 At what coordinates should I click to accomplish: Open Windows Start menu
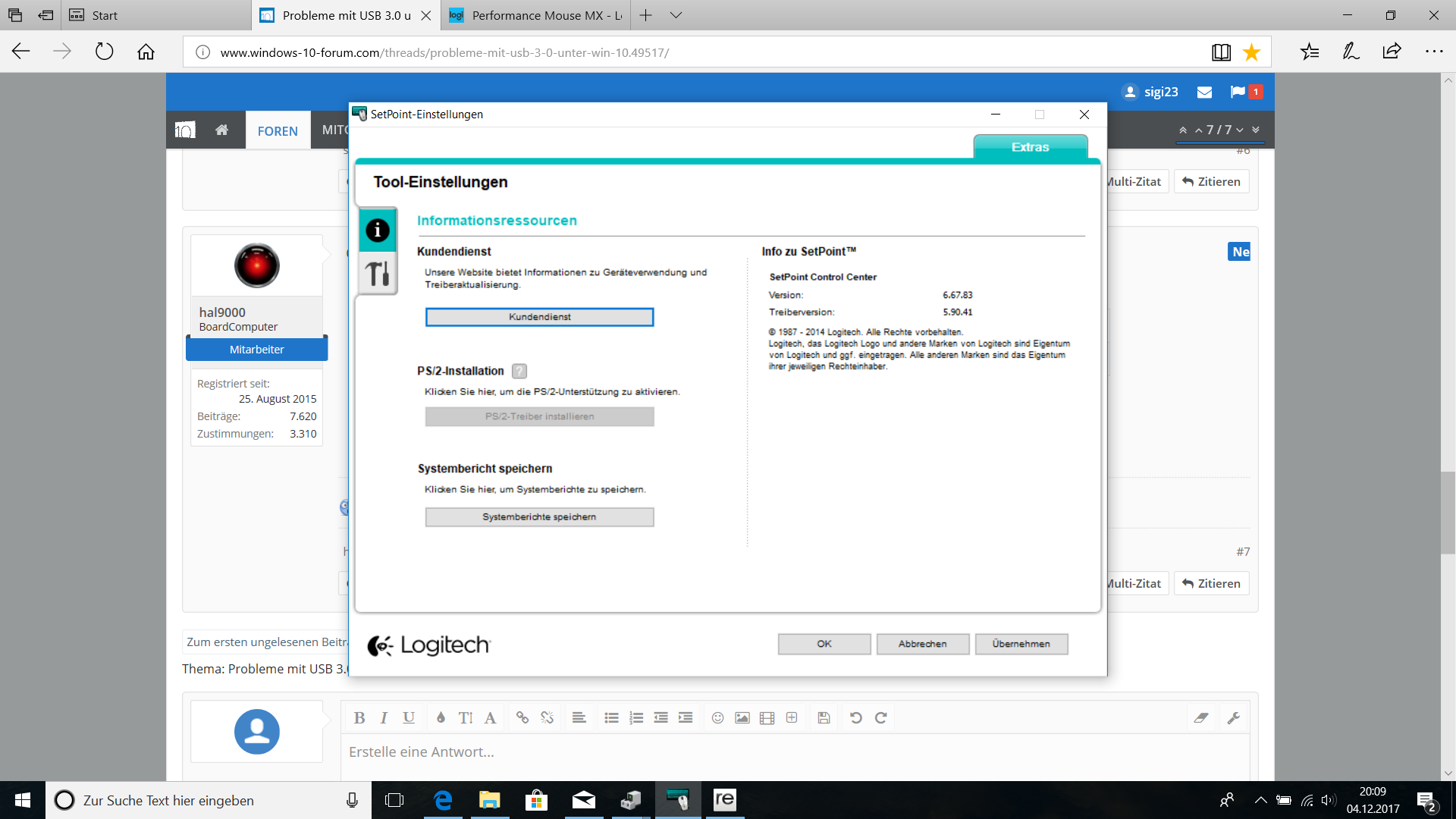pos(23,800)
